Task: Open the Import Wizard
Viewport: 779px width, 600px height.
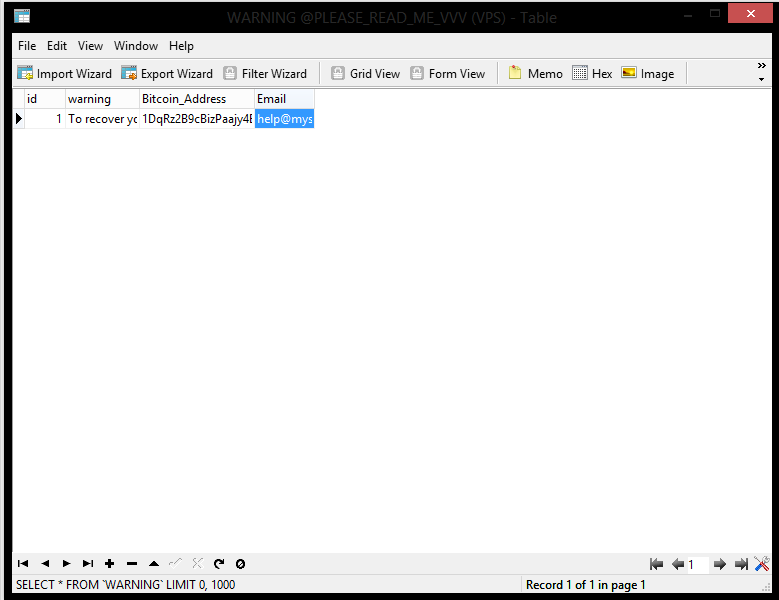Action: click(x=65, y=74)
